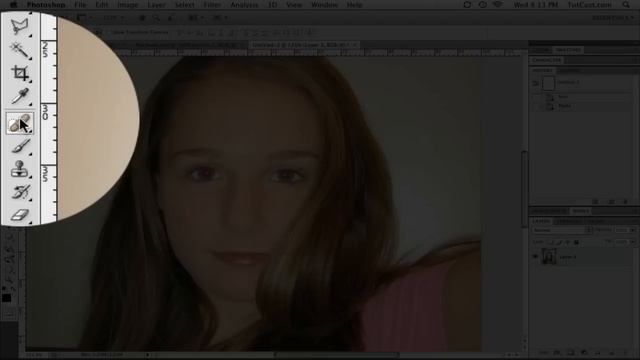
Task: Open the Layer menu
Action: click(157, 5)
